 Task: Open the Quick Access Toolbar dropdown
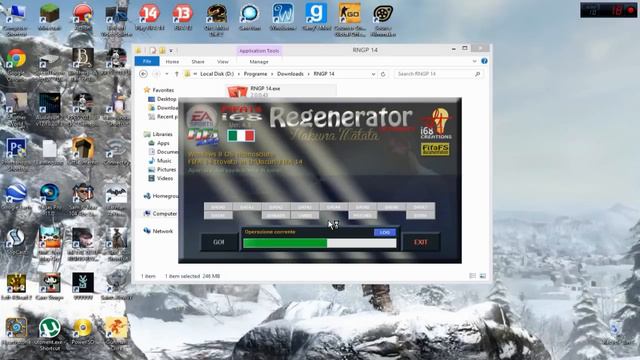171,51
